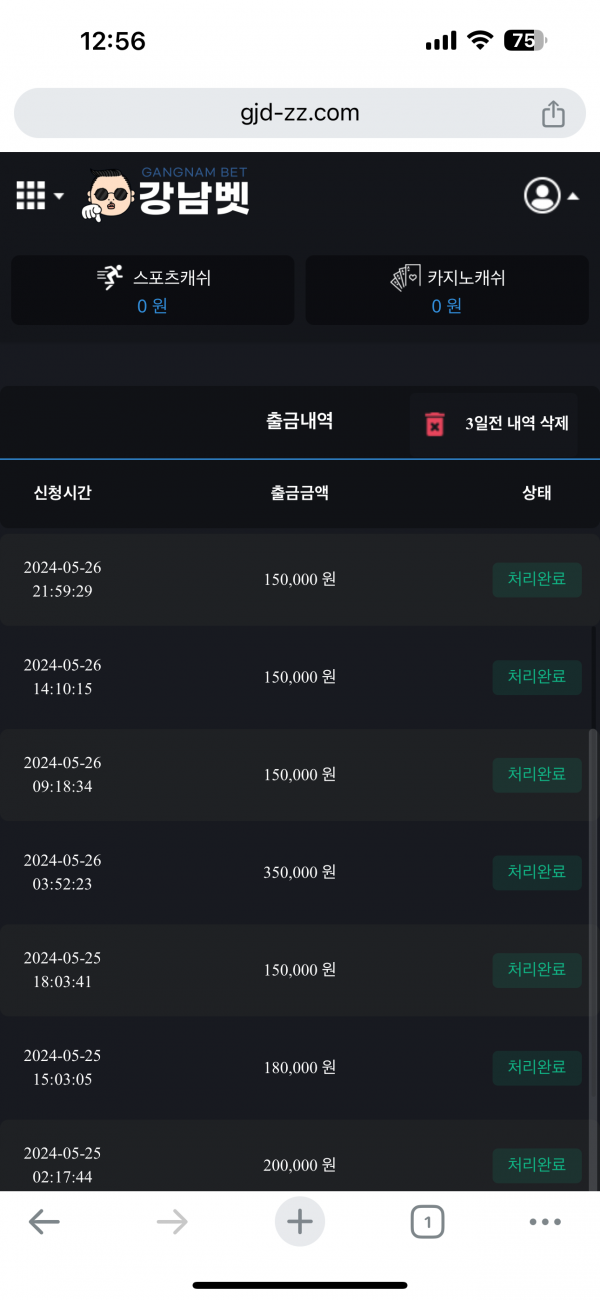This screenshot has width=600, height=1300.
Task: Tap the share icon in address bar
Action: click(x=553, y=114)
